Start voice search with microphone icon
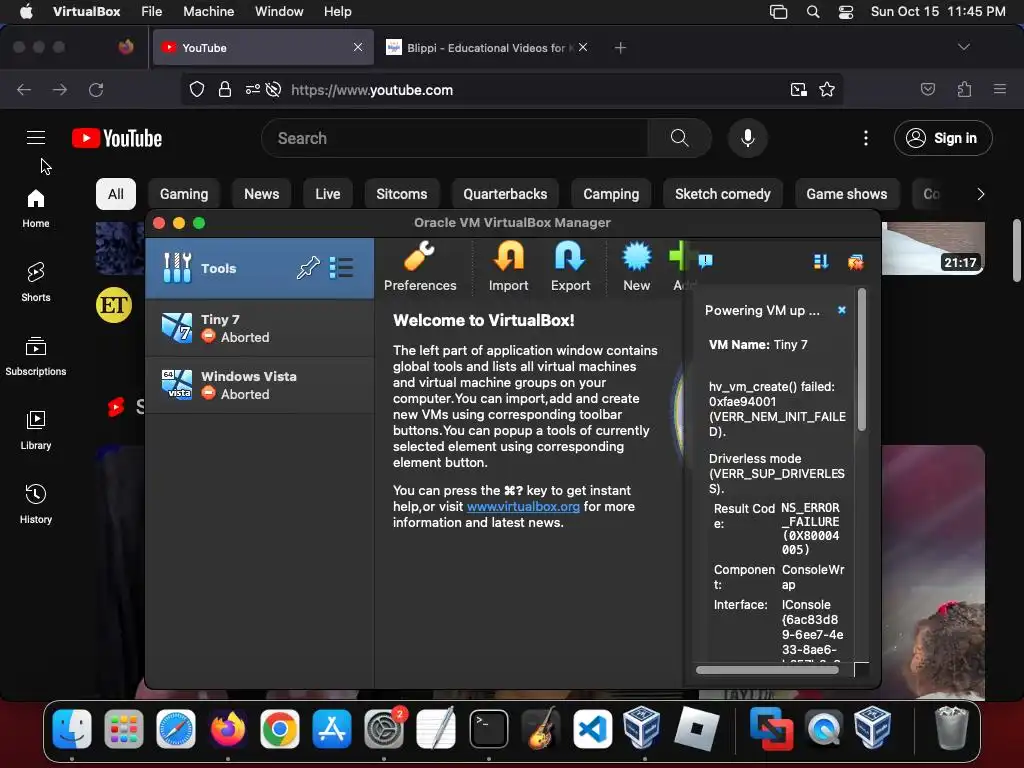This screenshot has width=1024, height=768. pos(748,138)
